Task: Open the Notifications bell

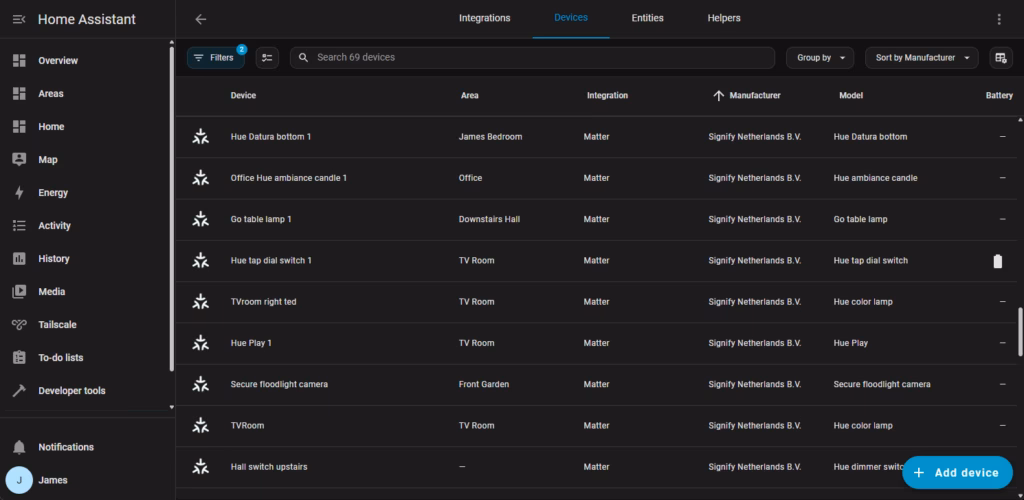Action: (19, 447)
